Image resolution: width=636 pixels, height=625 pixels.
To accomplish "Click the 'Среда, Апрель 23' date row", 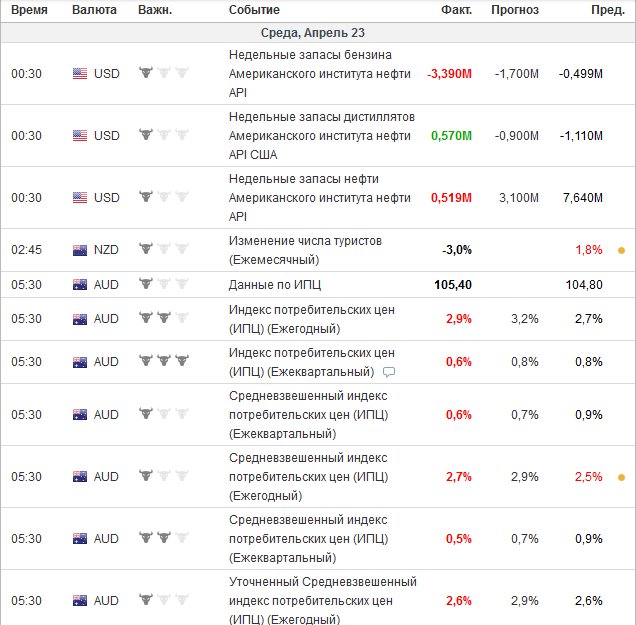I will (318, 31).
